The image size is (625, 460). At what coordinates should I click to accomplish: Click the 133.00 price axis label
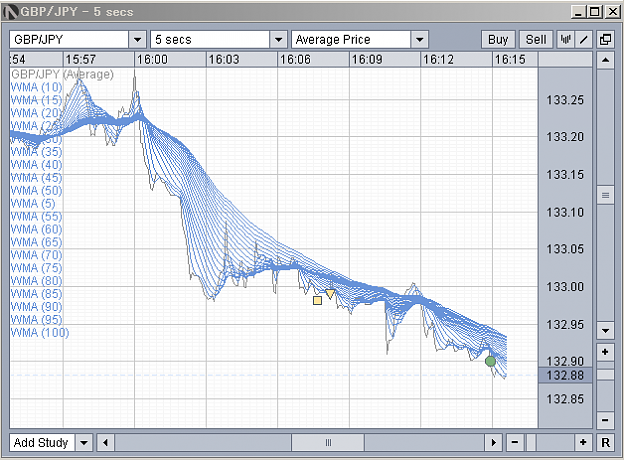tap(565, 287)
